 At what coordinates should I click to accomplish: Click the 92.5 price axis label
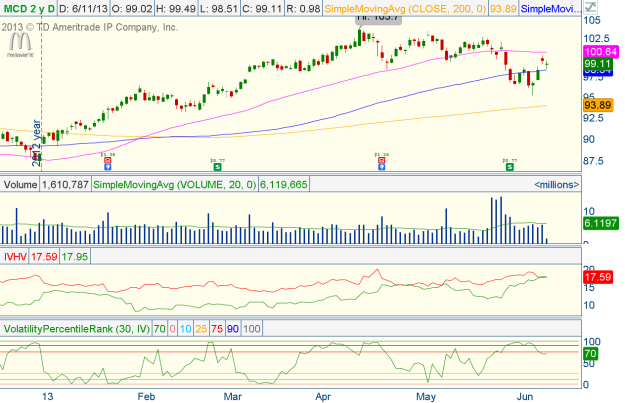tap(594, 118)
